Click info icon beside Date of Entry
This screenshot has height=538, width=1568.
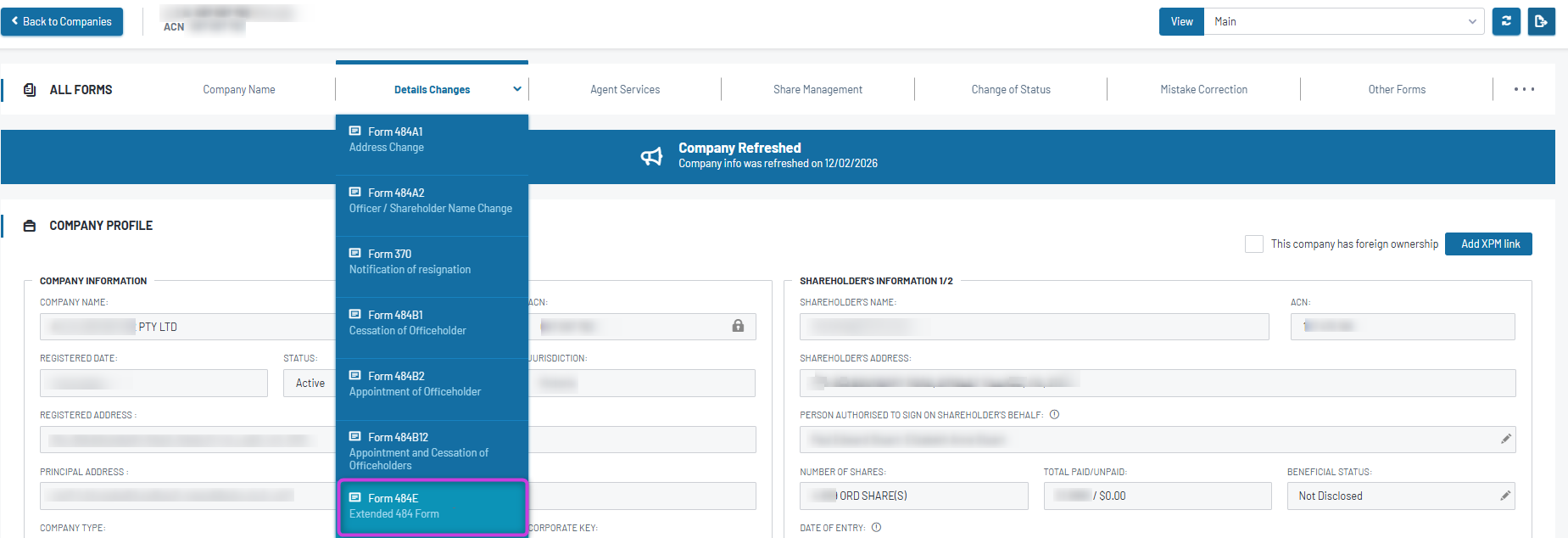pyautogui.click(x=876, y=528)
